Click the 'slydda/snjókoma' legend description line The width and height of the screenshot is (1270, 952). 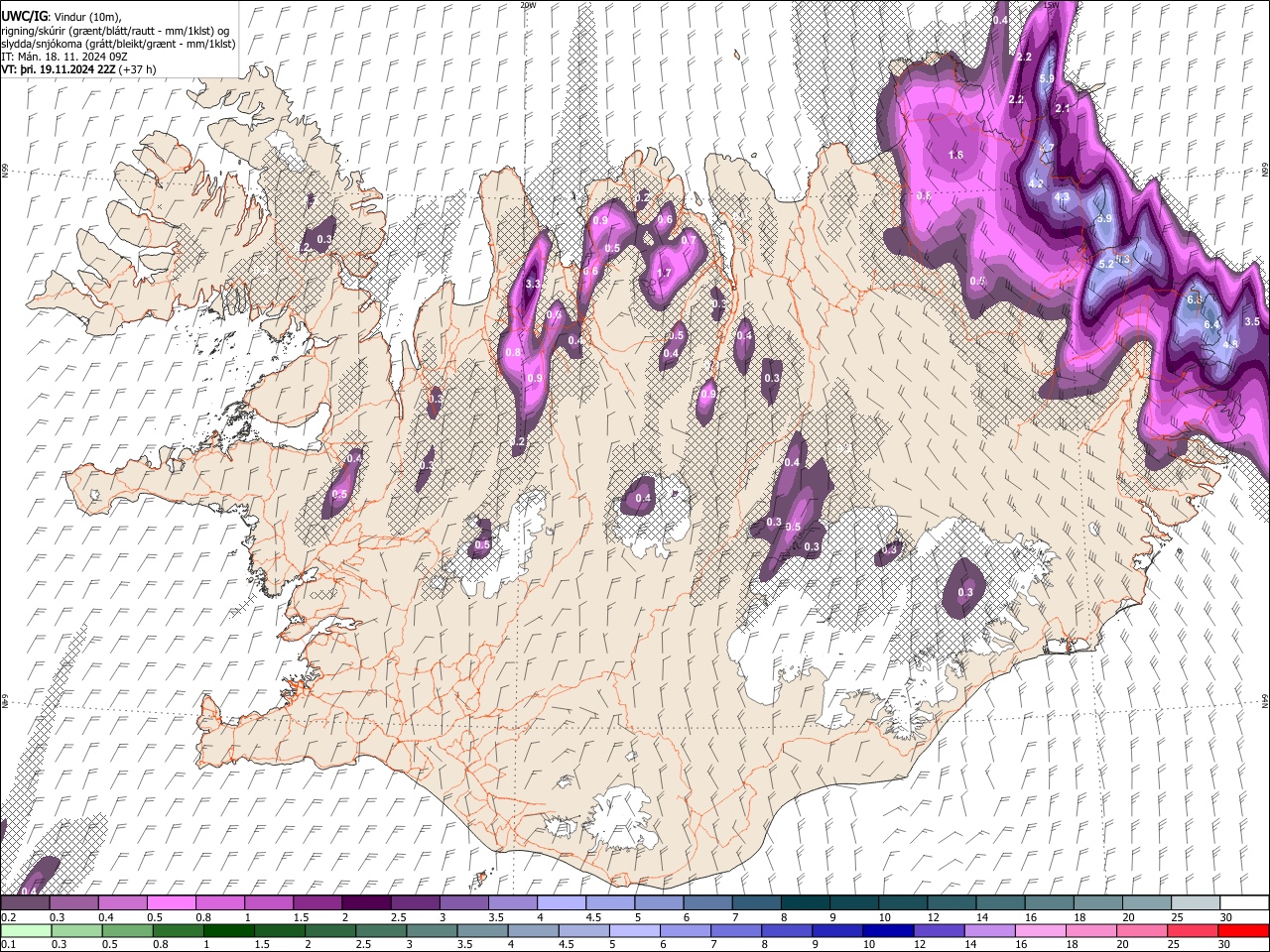click(119, 44)
